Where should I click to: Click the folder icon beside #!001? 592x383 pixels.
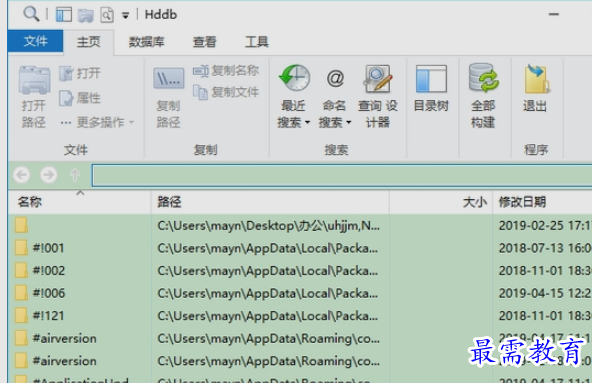(22, 248)
